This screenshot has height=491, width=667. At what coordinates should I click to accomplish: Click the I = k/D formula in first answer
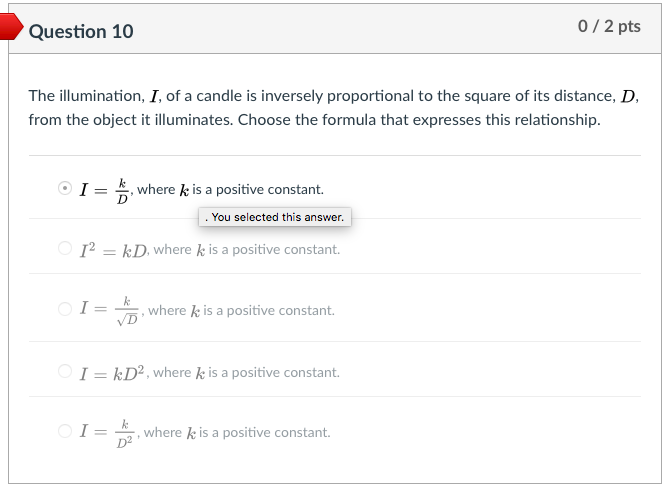click(x=105, y=188)
